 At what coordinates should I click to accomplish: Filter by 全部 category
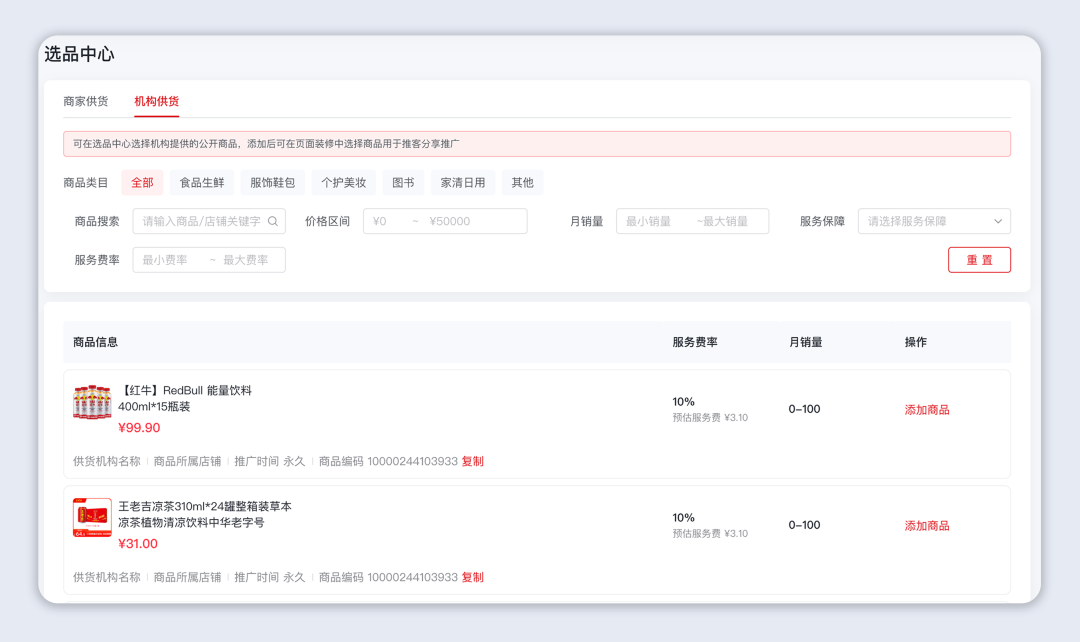pyautogui.click(x=142, y=183)
